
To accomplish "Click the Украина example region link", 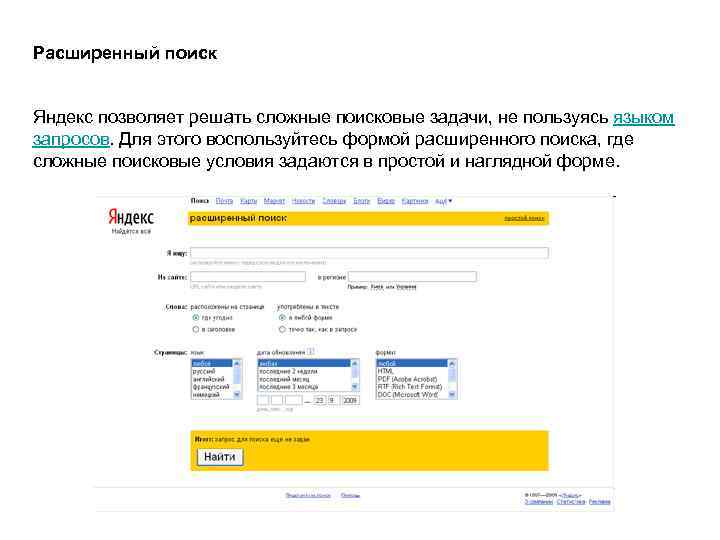I will [406, 287].
